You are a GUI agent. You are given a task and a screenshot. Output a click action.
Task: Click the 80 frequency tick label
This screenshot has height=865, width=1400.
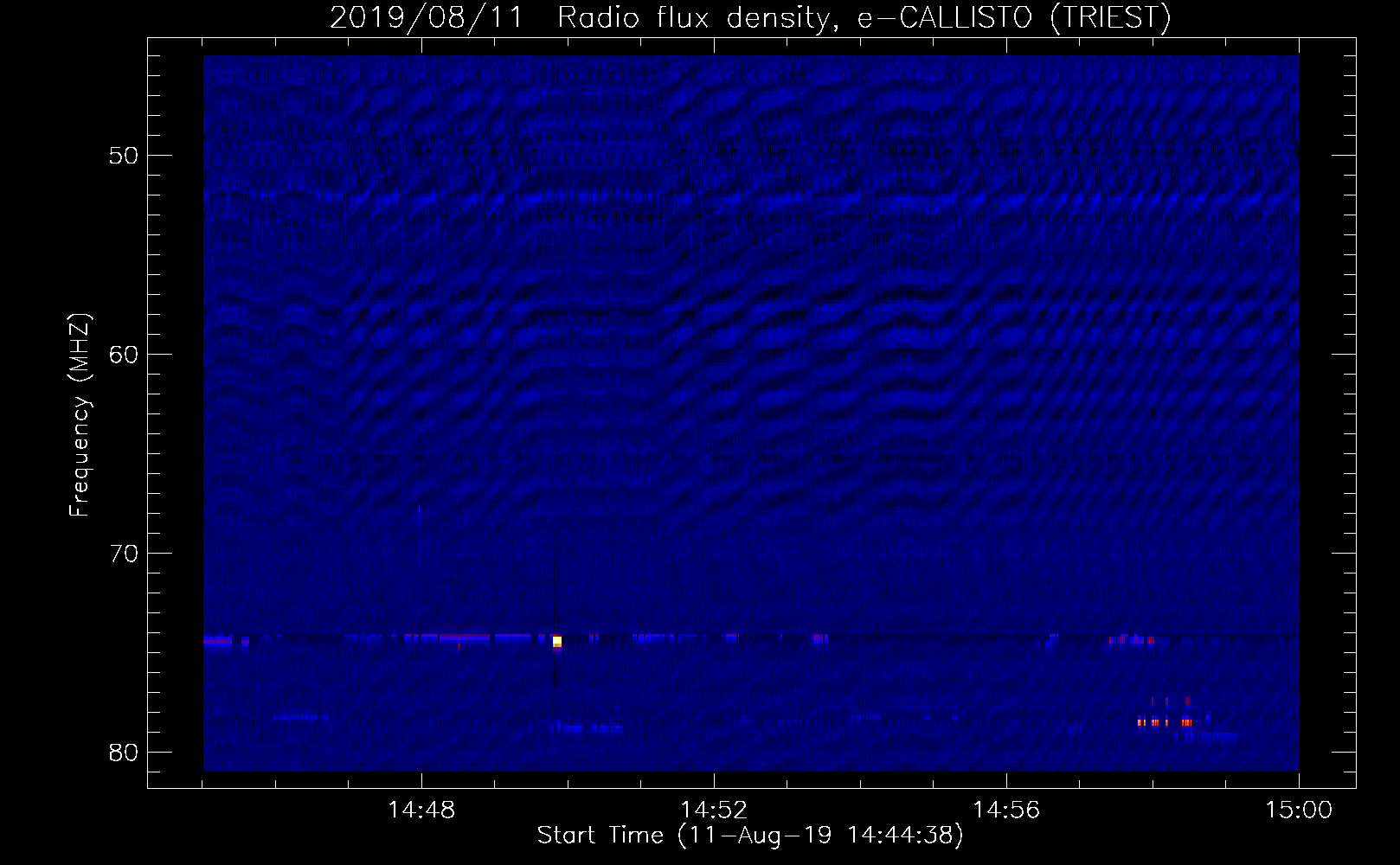point(124,753)
